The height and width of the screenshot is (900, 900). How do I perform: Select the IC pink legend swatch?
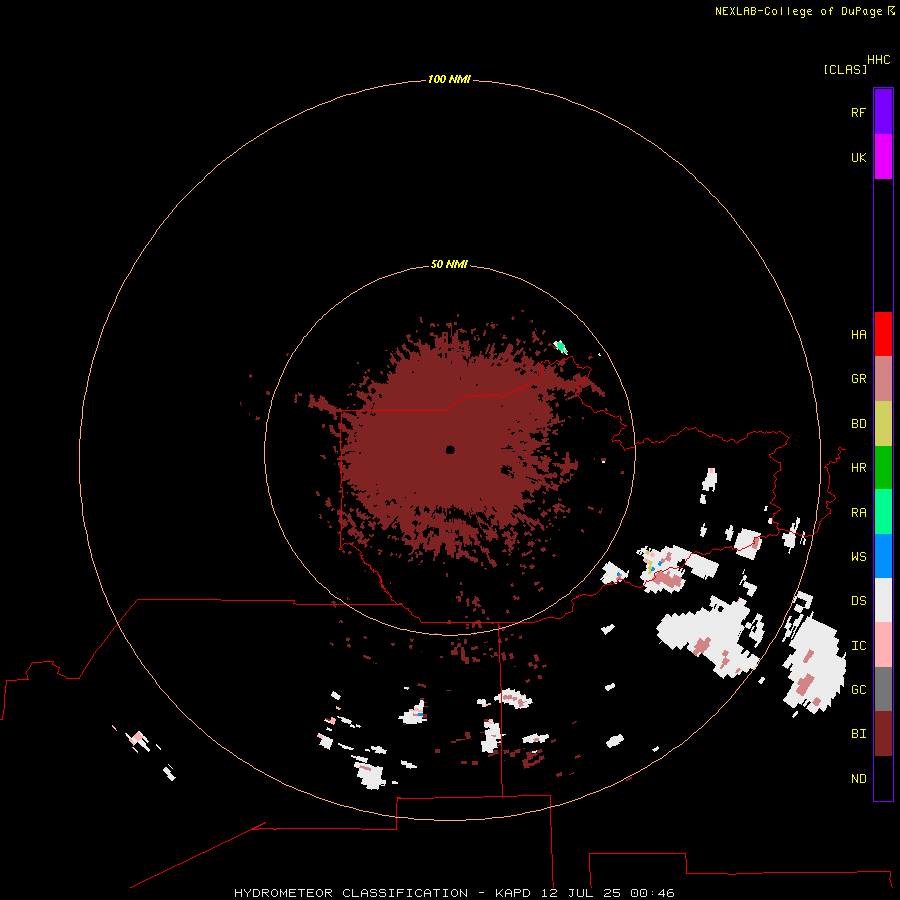tap(883, 645)
